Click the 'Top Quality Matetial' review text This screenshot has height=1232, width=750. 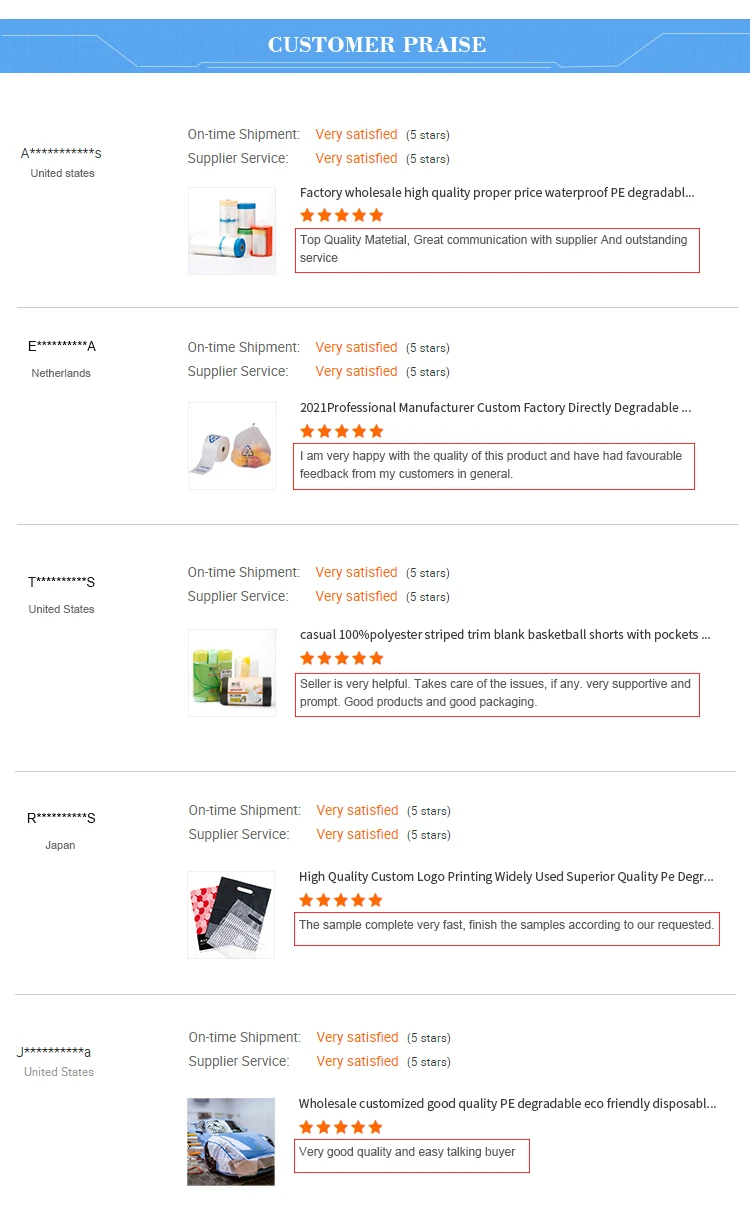[497, 249]
